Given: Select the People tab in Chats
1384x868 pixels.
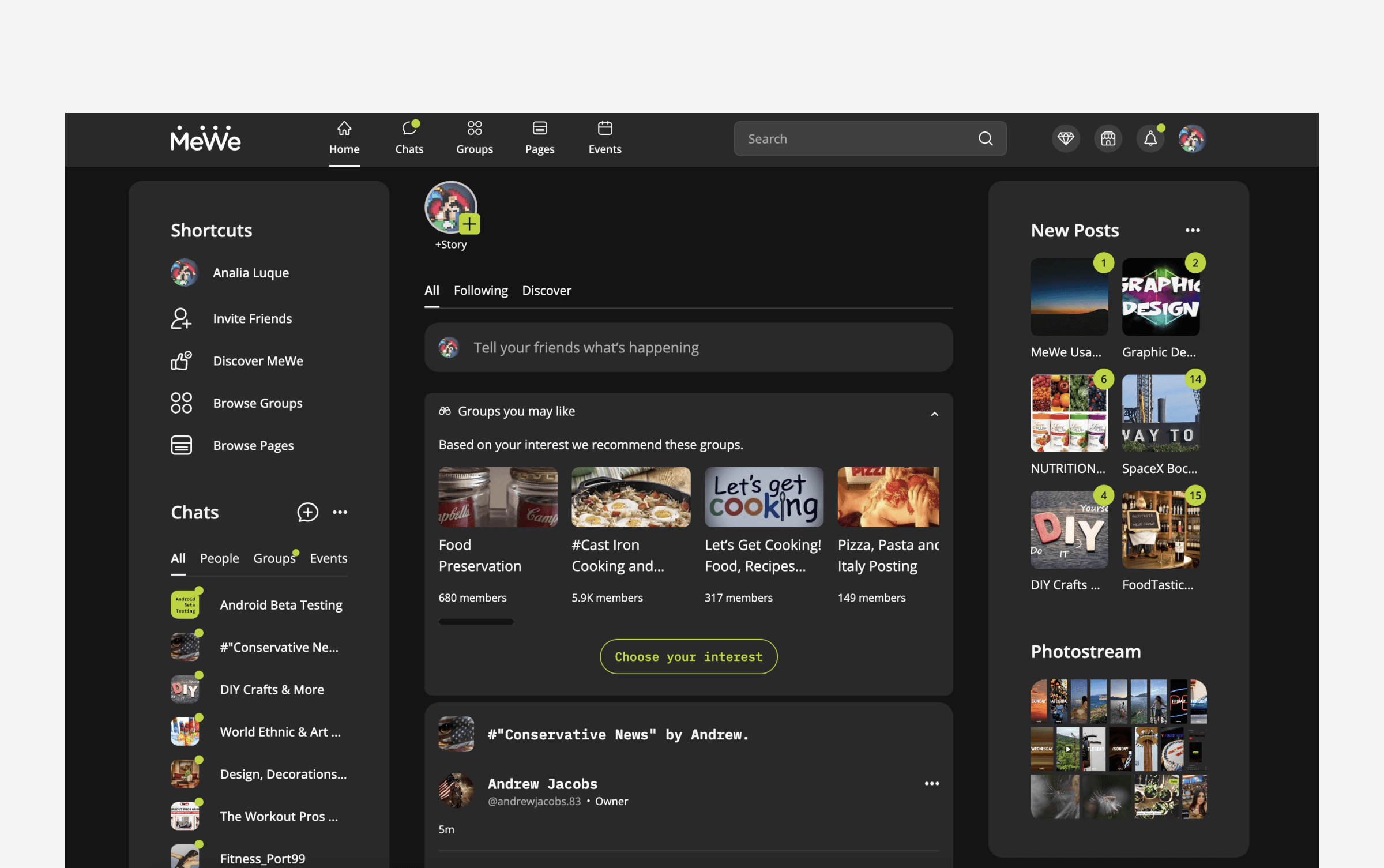Looking at the screenshot, I should (219, 558).
